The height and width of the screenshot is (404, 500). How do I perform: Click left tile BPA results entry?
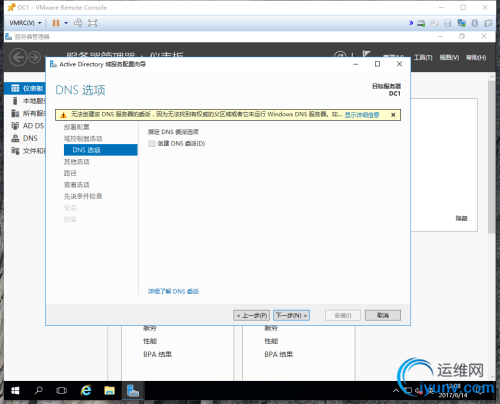click(x=157, y=354)
